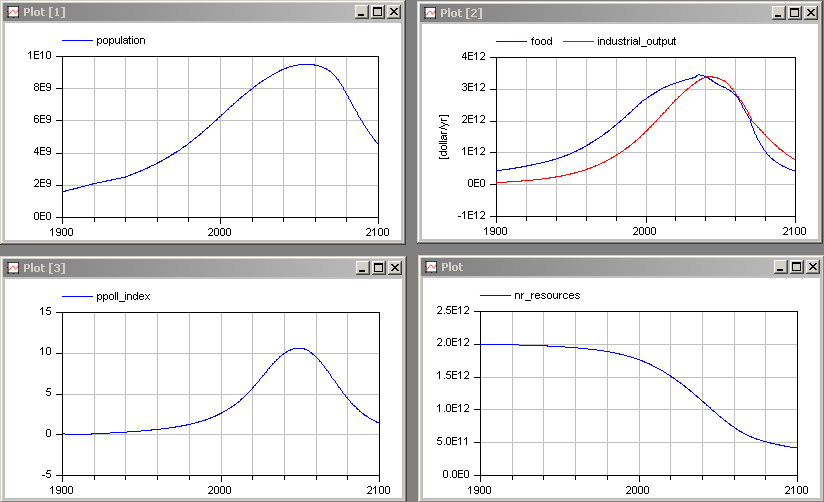Minimize the nr_resources plot window
Image resolution: width=824 pixels, height=502 pixels.
coord(780,267)
